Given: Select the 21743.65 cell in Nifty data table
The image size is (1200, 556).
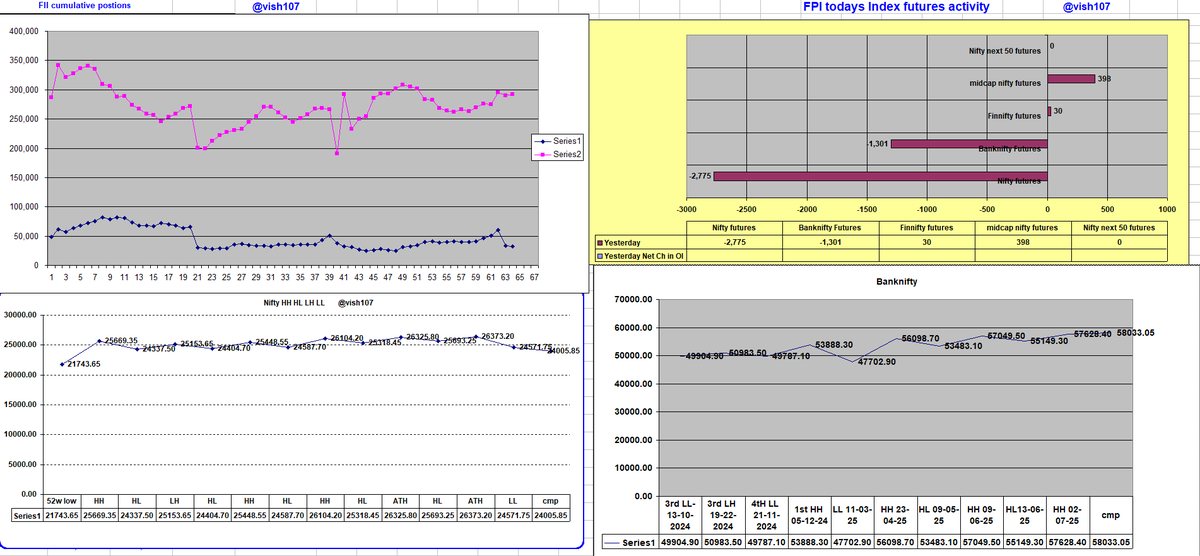Looking at the screenshot, I should pos(62,515).
